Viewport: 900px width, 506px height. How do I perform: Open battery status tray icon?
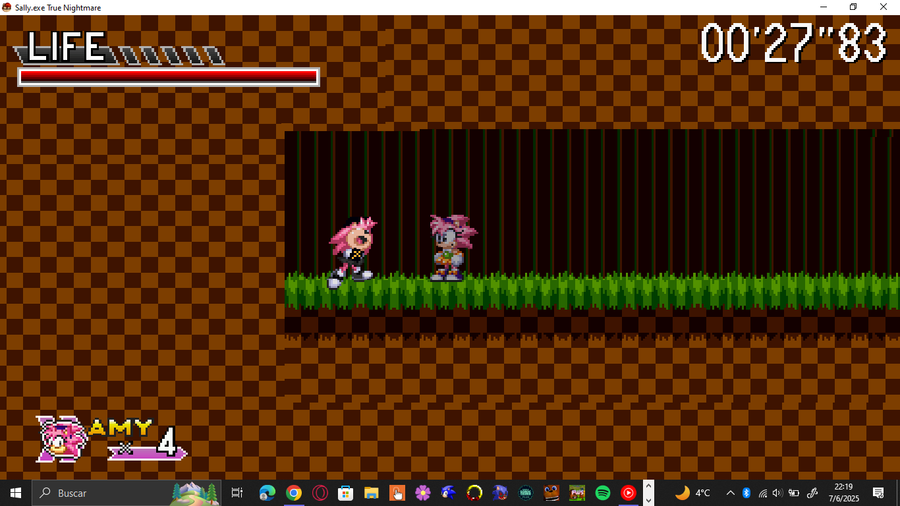tap(794, 493)
